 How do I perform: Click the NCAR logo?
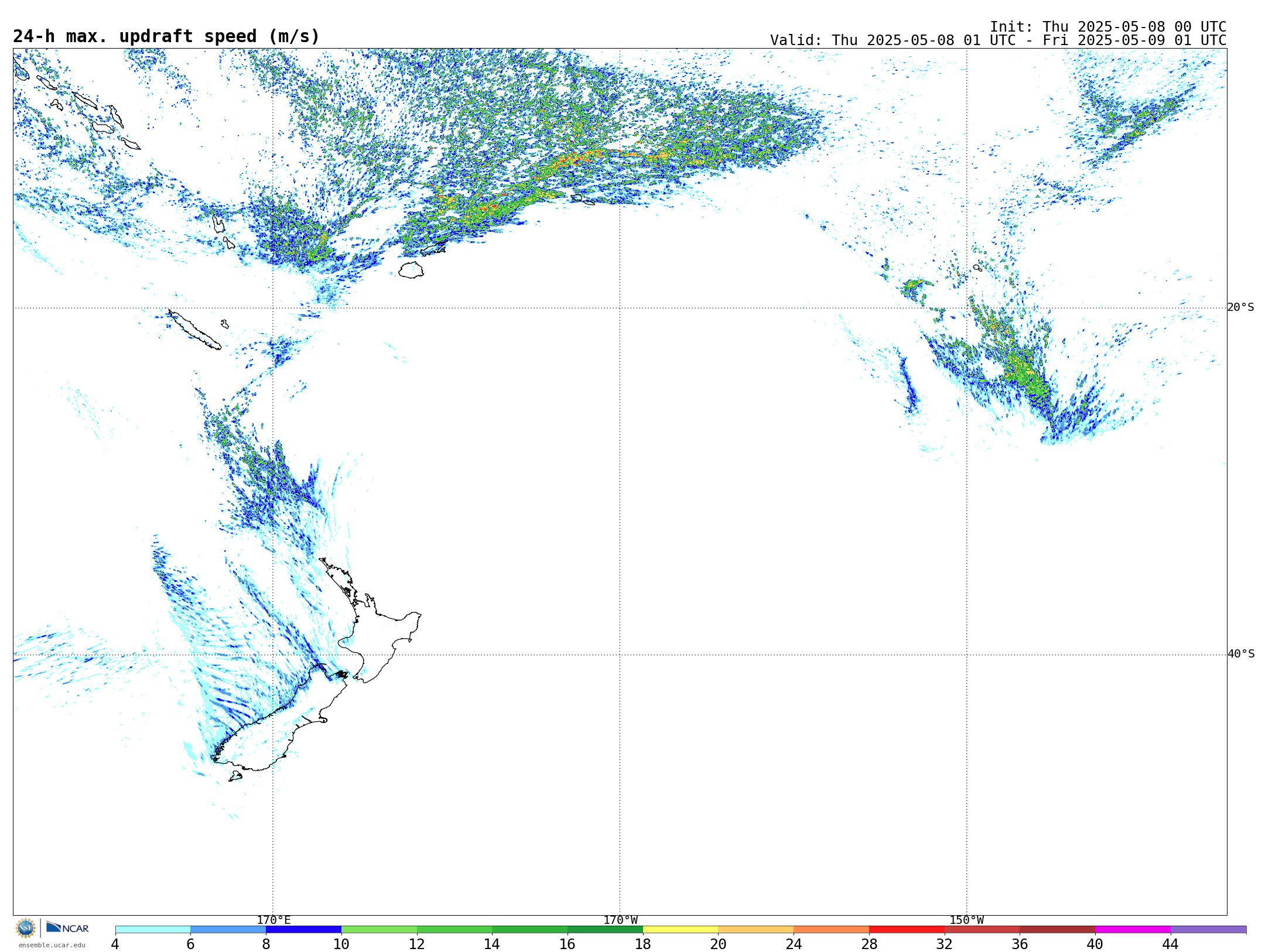(67, 927)
